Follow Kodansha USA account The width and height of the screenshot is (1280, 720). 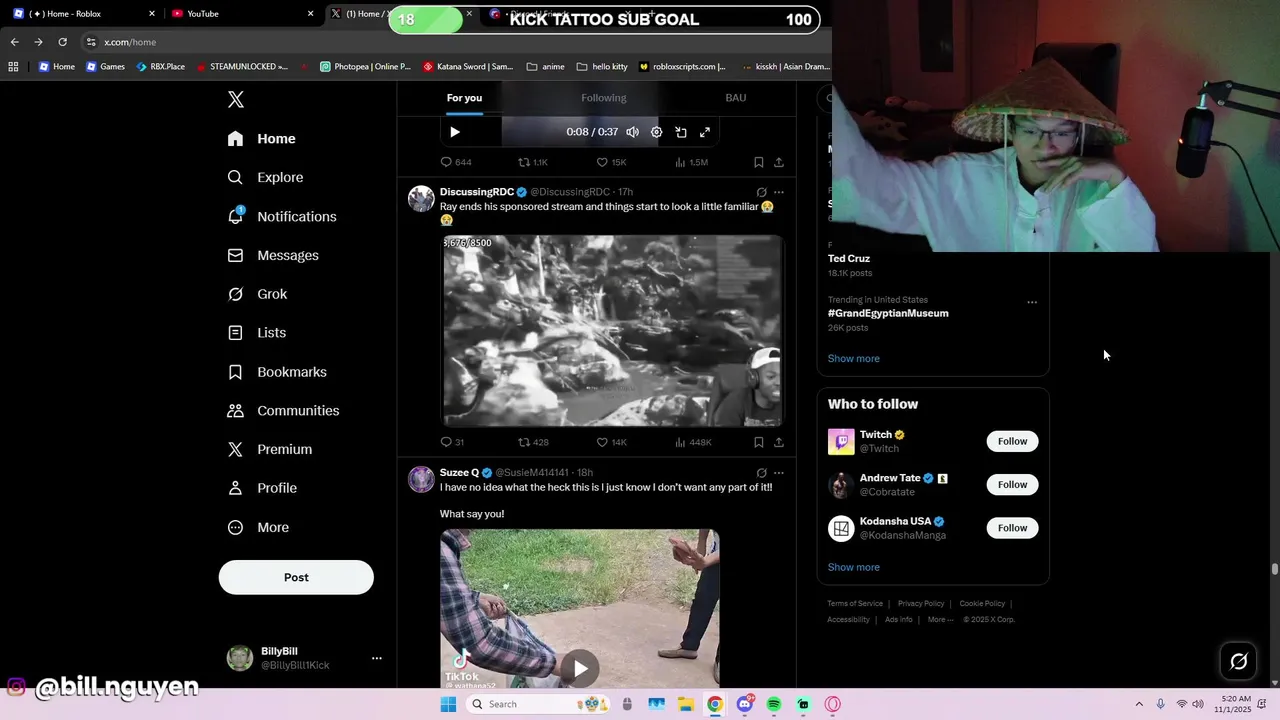(x=1012, y=528)
